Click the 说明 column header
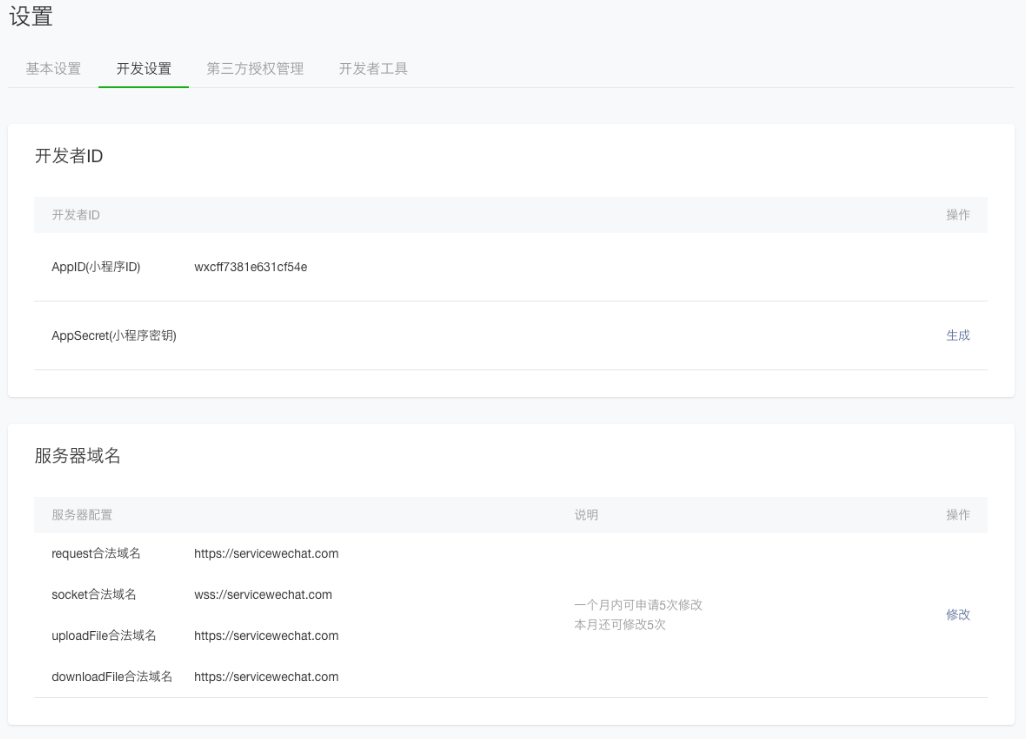Image resolution: width=1026 pixels, height=739 pixels. tap(586, 515)
